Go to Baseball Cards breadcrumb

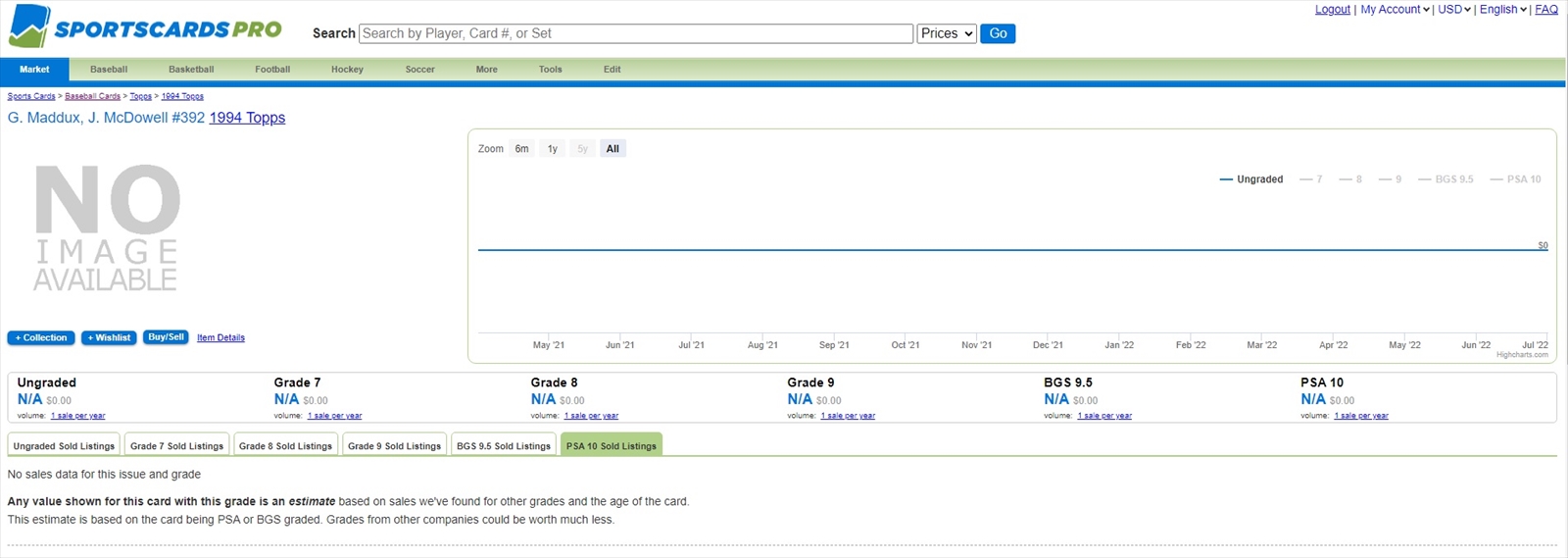click(92, 96)
